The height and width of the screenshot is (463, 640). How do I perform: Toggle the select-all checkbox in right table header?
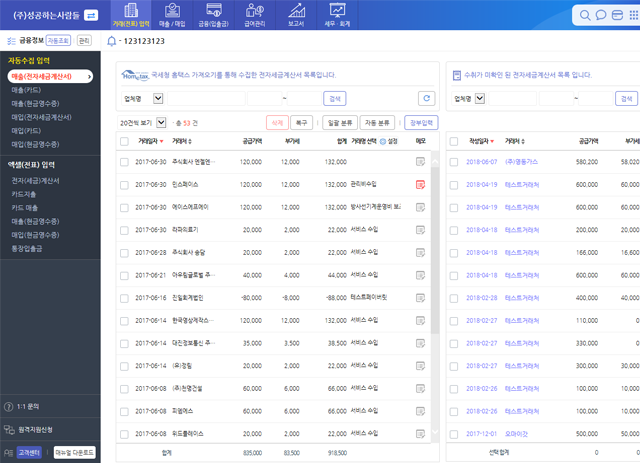click(x=453, y=141)
